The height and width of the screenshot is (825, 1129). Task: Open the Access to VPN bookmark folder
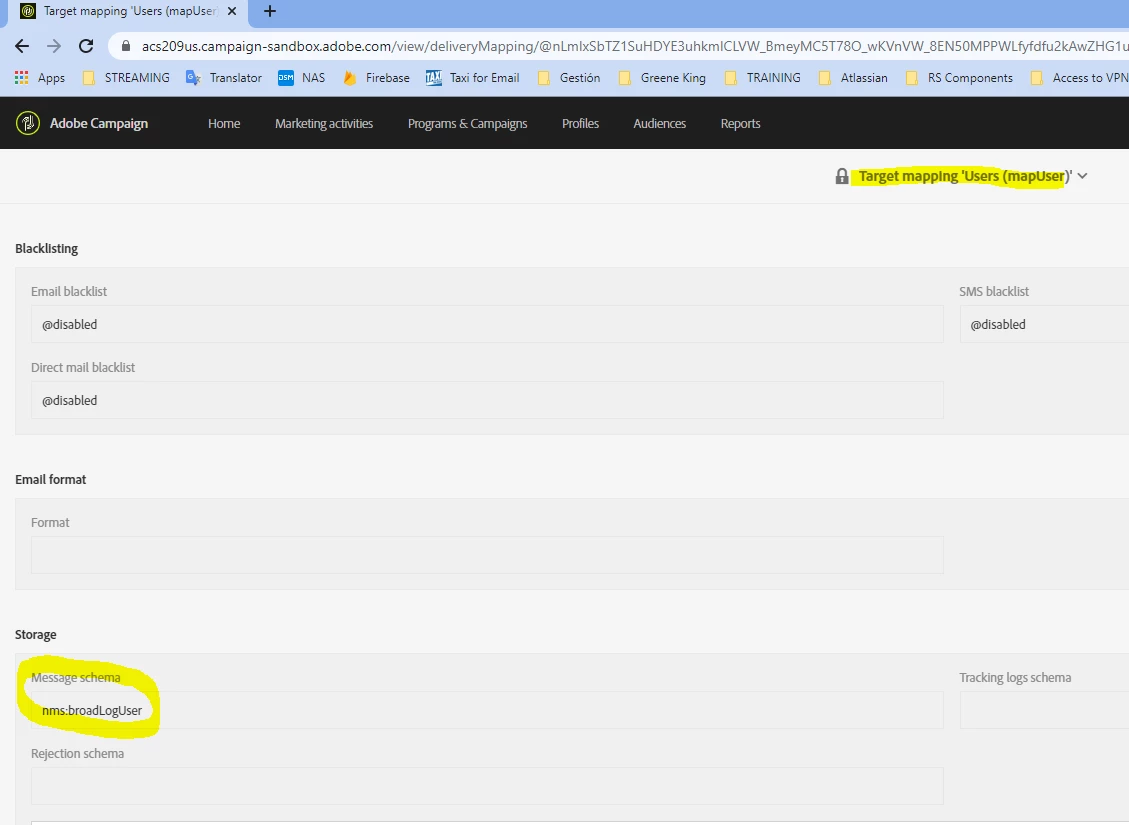coord(1079,78)
